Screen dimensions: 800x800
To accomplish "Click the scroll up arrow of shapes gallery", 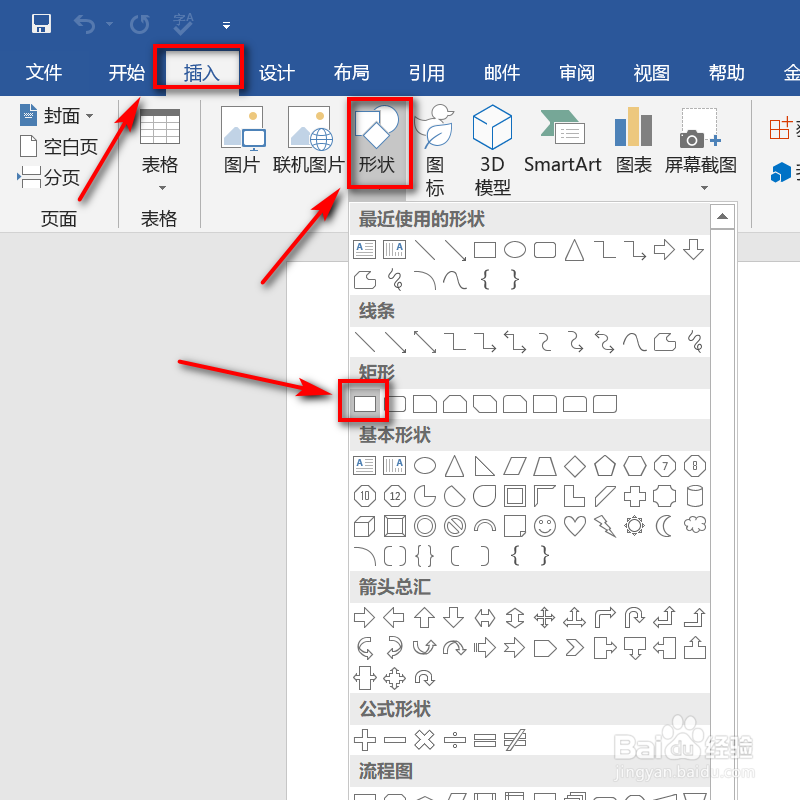I will 722,217.
